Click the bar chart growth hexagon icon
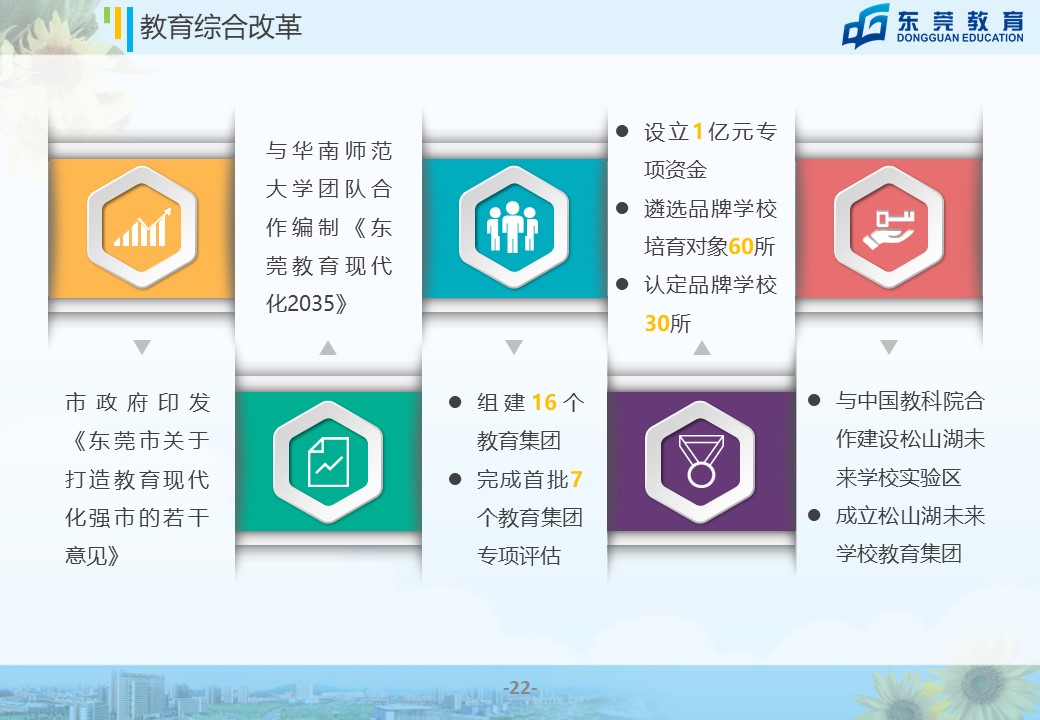Image resolution: width=1040 pixels, height=720 pixels. 142,227
